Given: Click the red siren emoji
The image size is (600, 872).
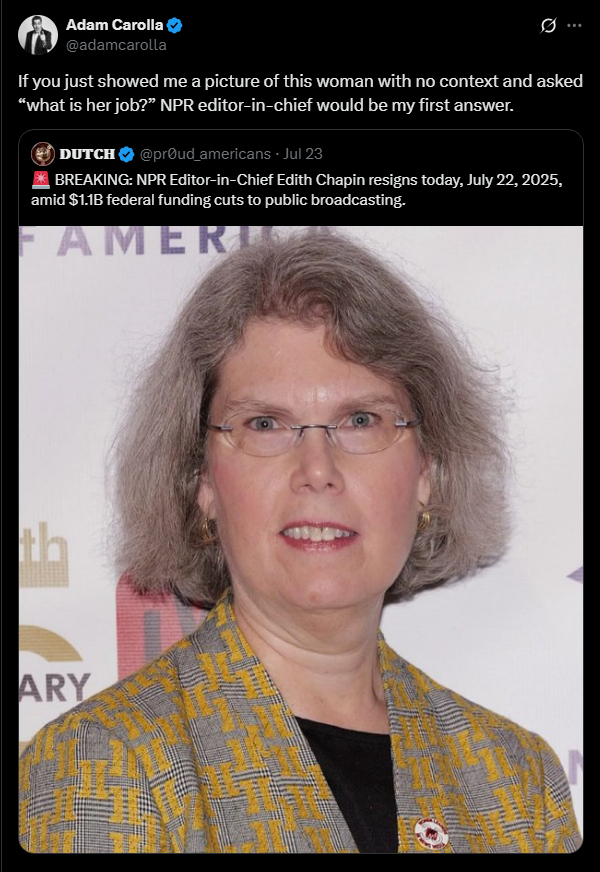Looking at the screenshot, I should click(x=41, y=180).
